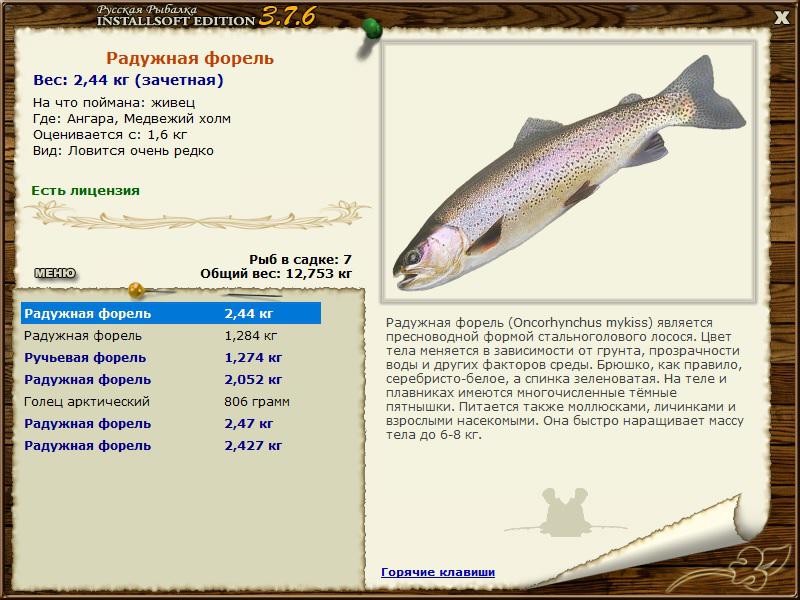Viewport: 800px width, 600px height.
Task: Select the Радужная форель 1,284 кг row
Action: 171,336
